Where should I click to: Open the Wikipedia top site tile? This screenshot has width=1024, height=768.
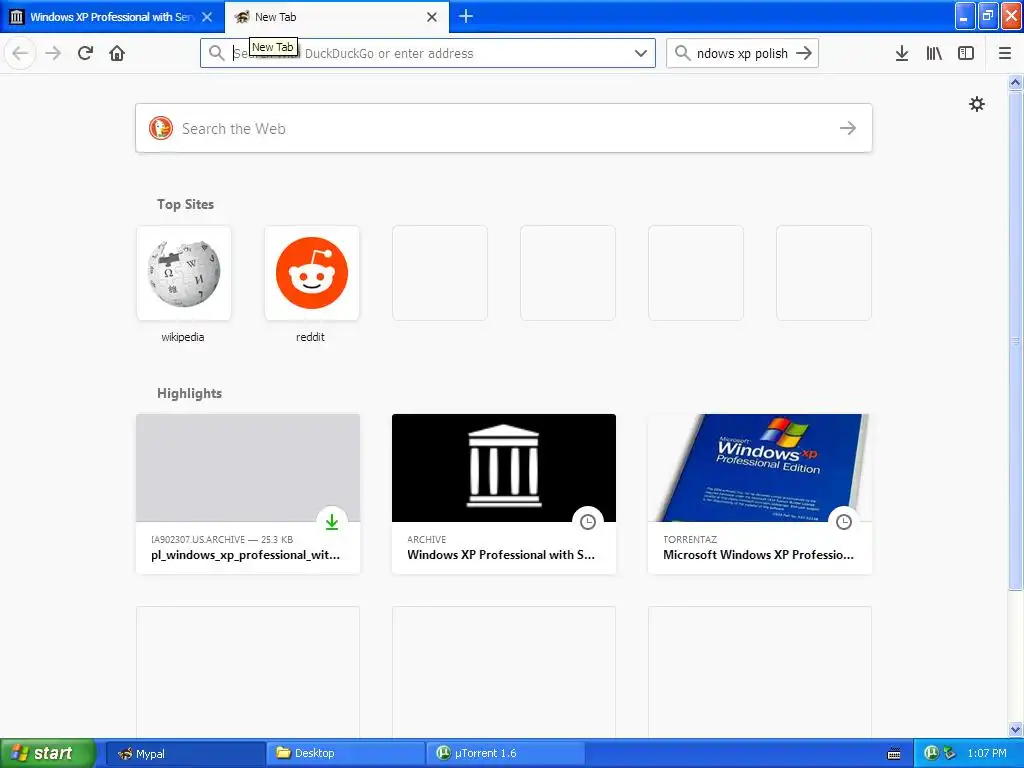pos(184,273)
